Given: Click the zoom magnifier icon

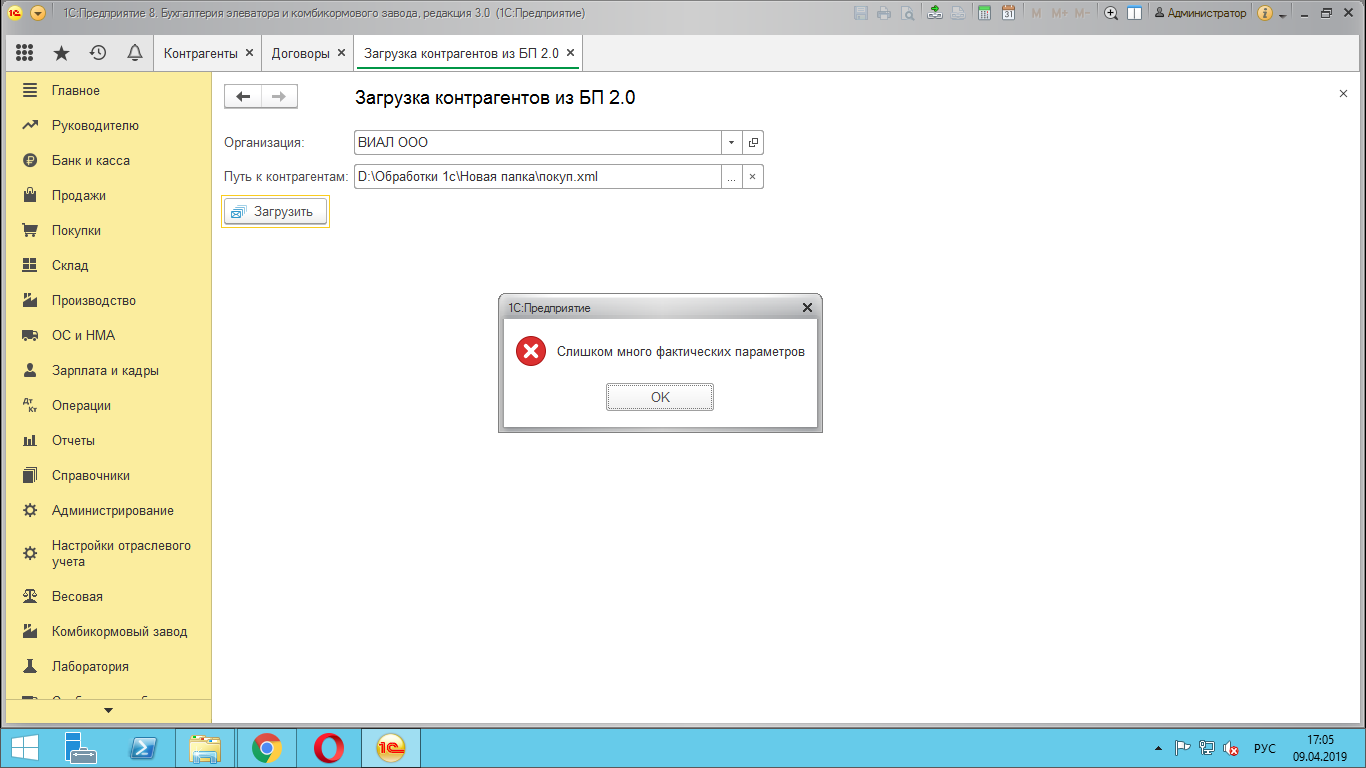Looking at the screenshot, I should [1110, 13].
